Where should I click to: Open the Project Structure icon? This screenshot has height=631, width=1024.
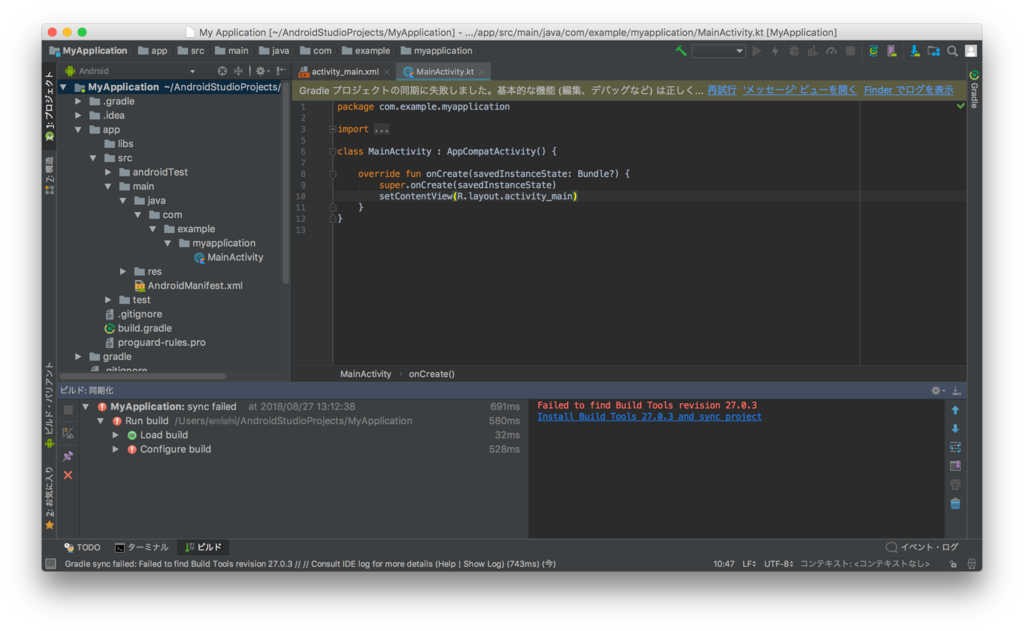pyautogui.click(x=934, y=51)
